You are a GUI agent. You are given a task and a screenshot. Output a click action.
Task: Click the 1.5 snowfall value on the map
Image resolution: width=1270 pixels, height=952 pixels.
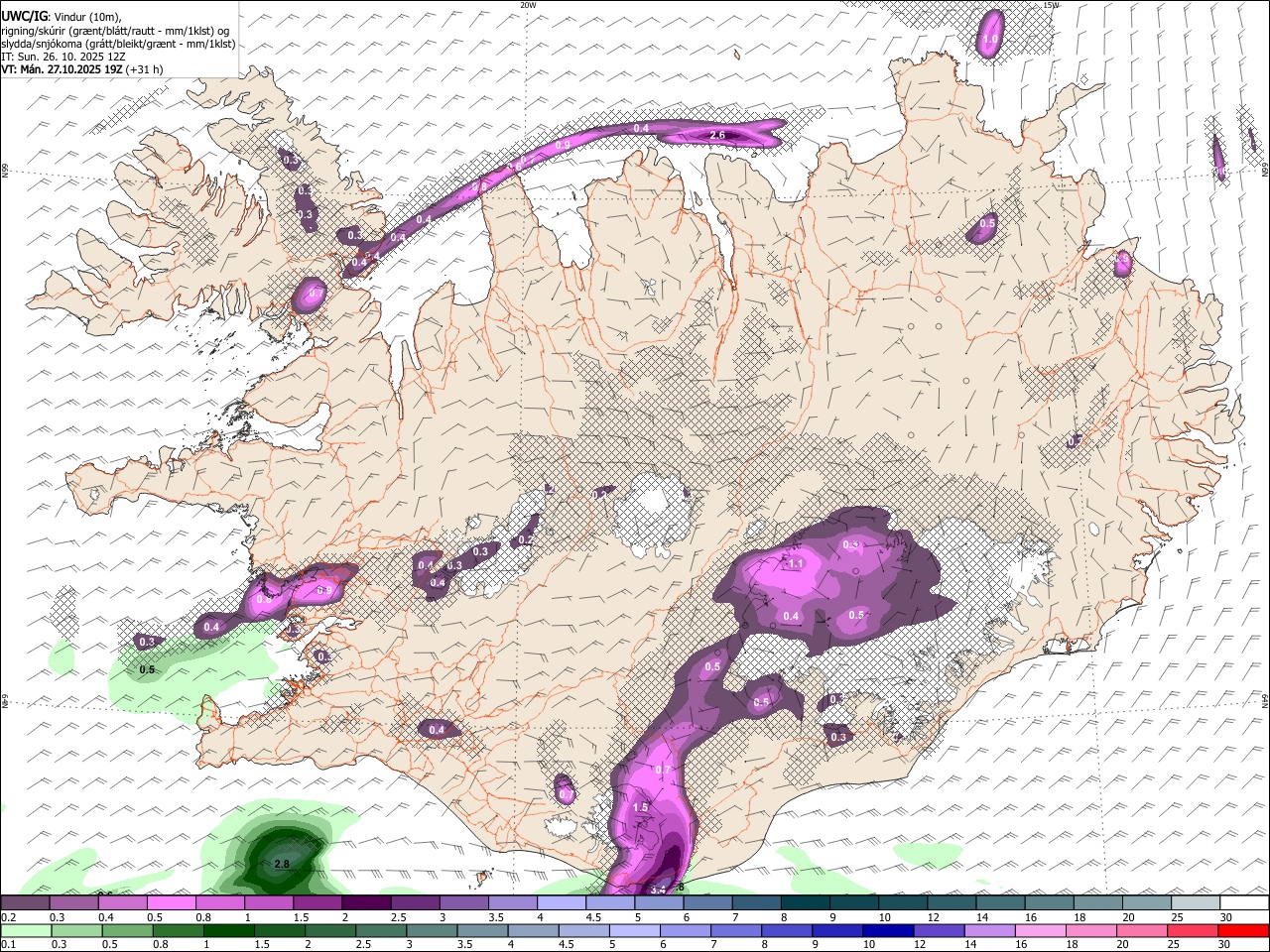click(x=640, y=807)
